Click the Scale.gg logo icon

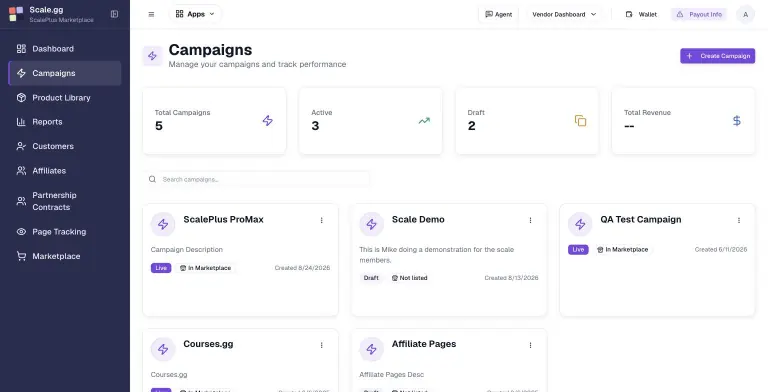pyautogui.click(x=16, y=14)
